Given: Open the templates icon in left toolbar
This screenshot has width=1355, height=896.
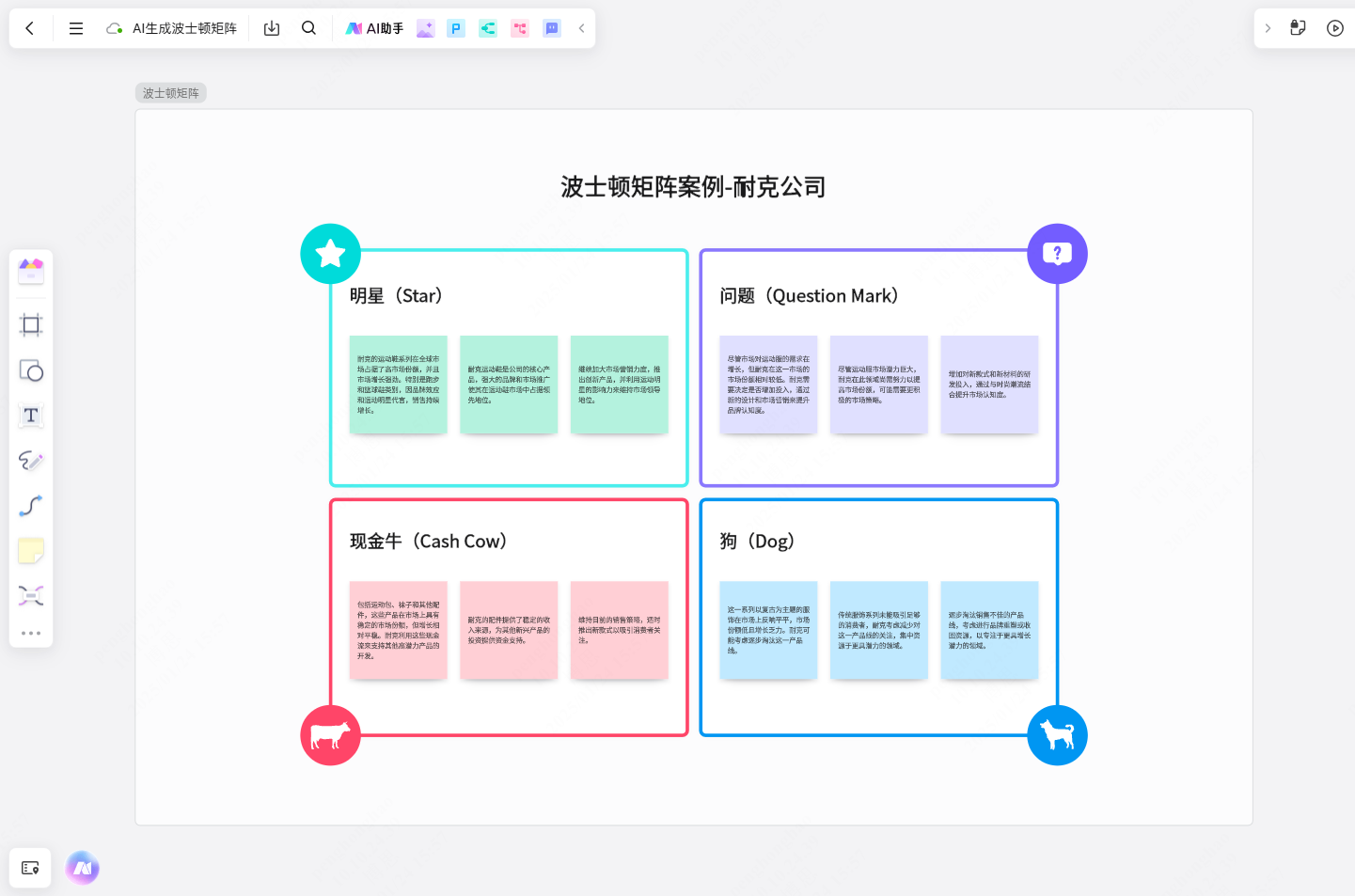Looking at the screenshot, I should (31, 272).
